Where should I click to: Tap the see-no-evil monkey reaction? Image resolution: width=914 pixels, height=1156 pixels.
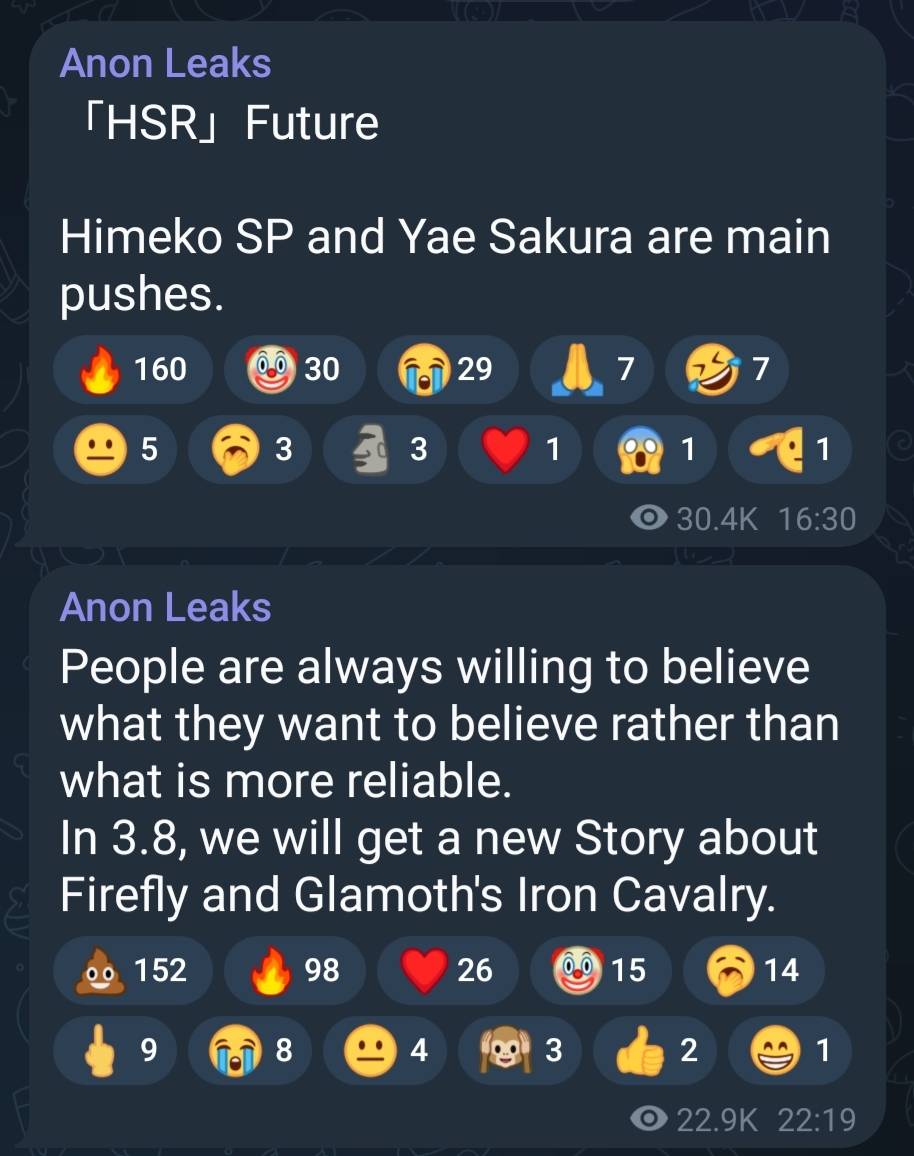click(x=523, y=1050)
